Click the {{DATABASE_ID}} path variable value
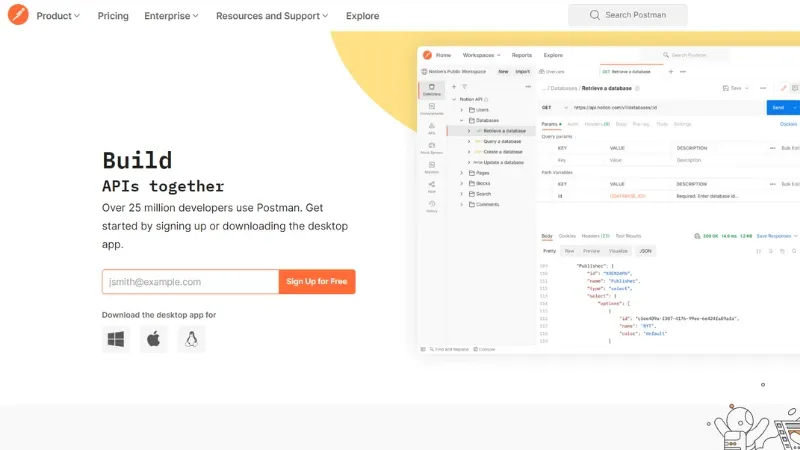The height and width of the screenshot is (450, 800). click(x=628, y=196)
